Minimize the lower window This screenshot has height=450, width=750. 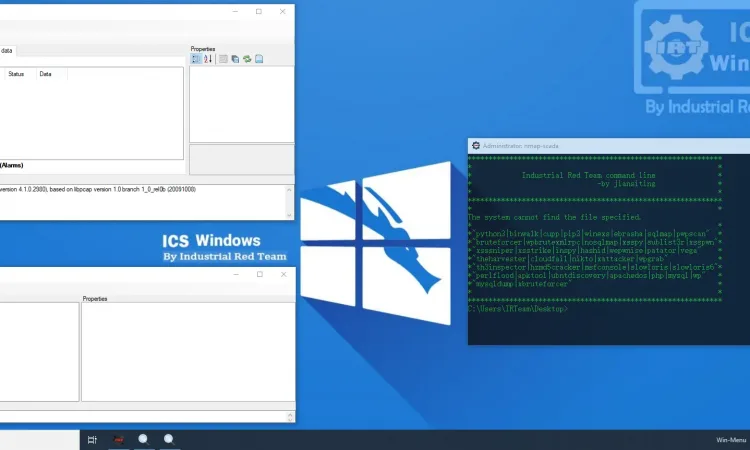click(x=236, y=274)
